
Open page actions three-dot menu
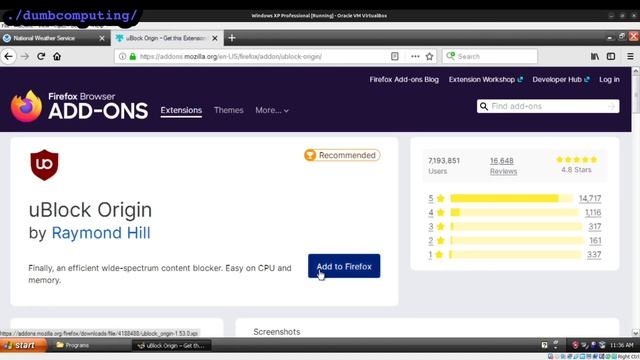[x=415, y=56]
